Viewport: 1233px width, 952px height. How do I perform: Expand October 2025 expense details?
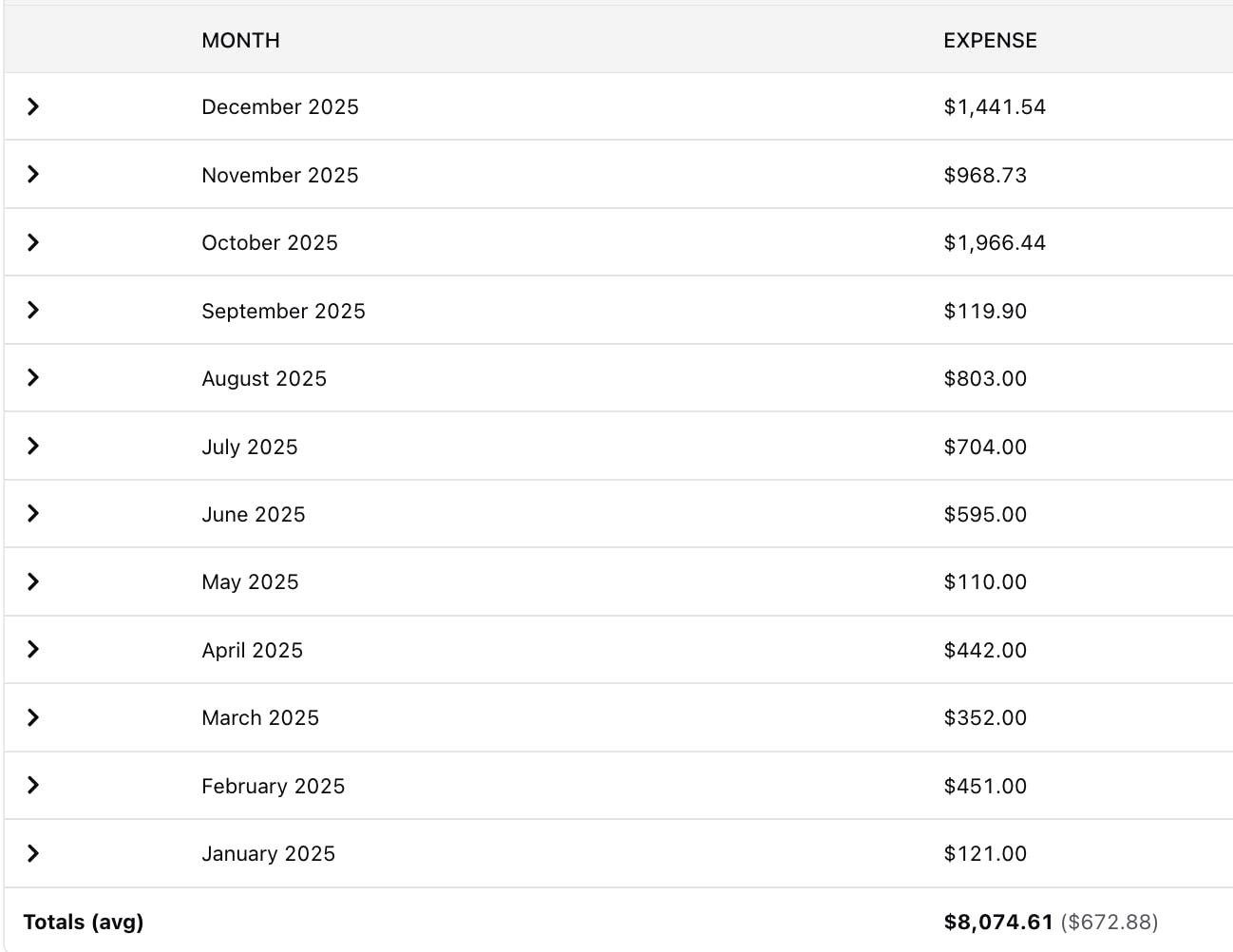(33, 242)
